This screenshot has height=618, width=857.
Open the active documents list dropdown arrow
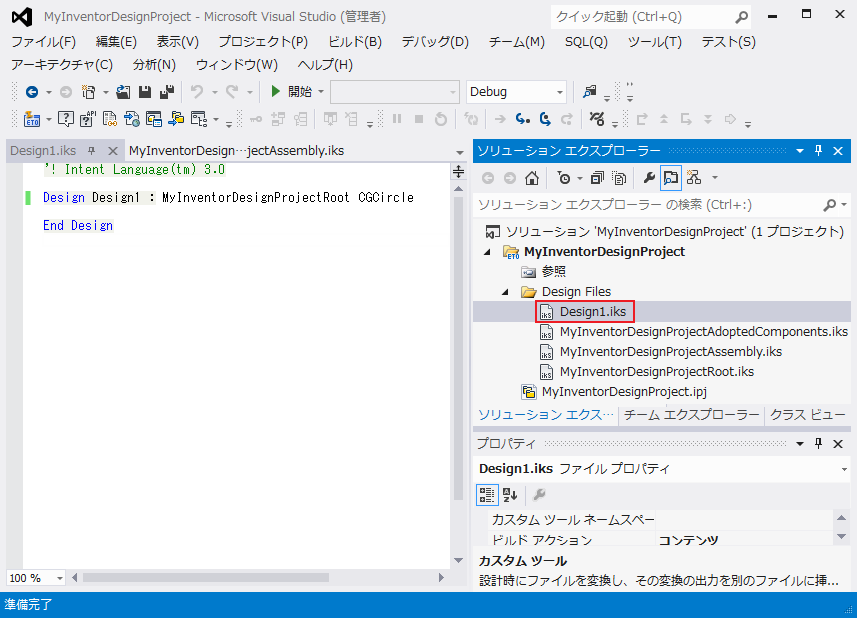coord(460,152)
